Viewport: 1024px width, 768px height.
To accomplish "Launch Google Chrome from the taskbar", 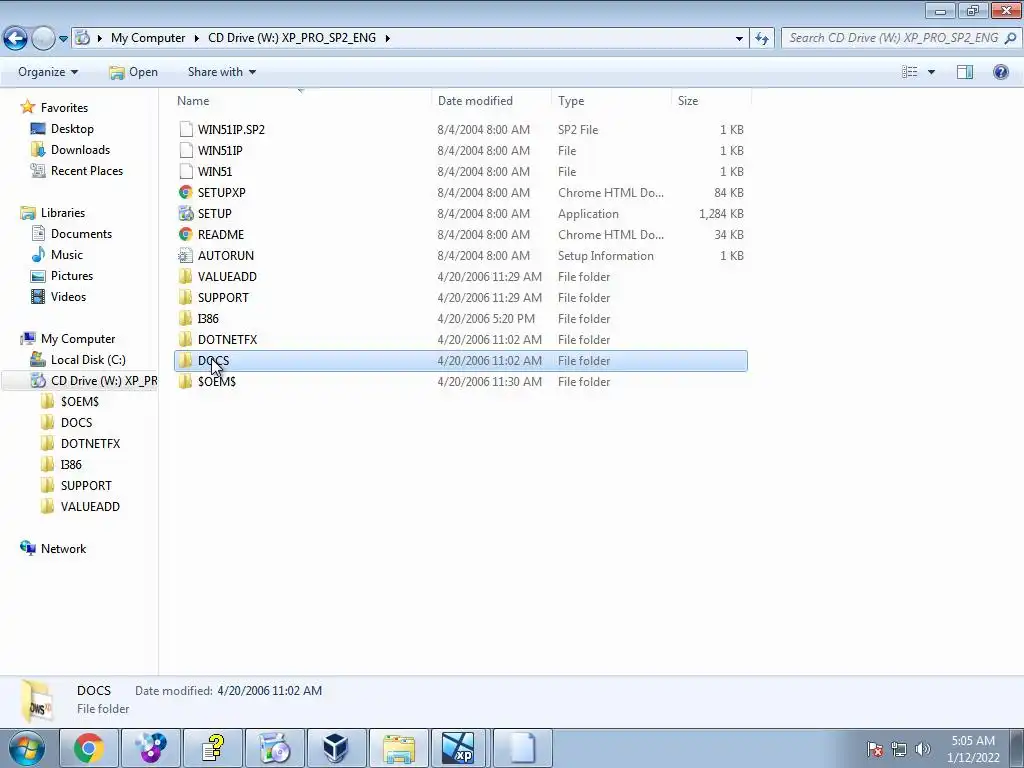I will pyautogui.click(x=88, y=748).
